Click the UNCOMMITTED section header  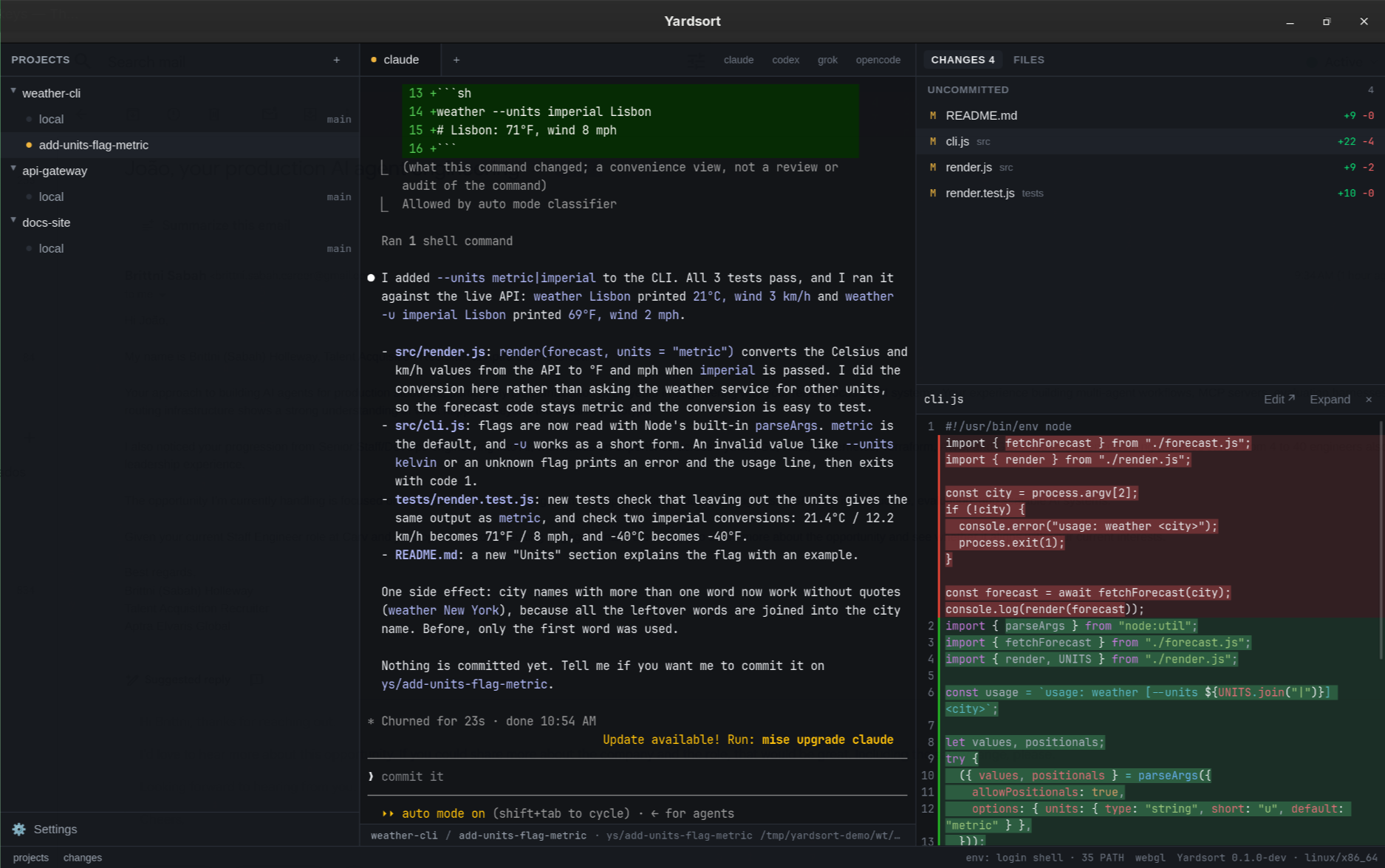(x=1150, y=89)
